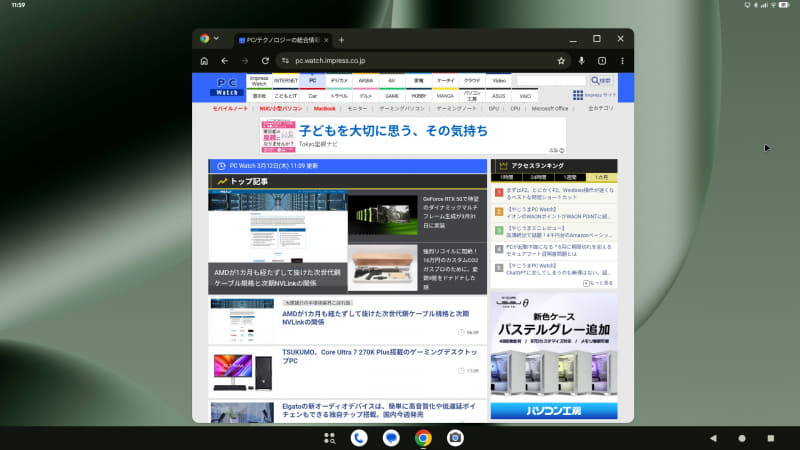Screen dimensions: 800x450
Task: Close the PCテクノロジー tab
Action: pos(326,40)
